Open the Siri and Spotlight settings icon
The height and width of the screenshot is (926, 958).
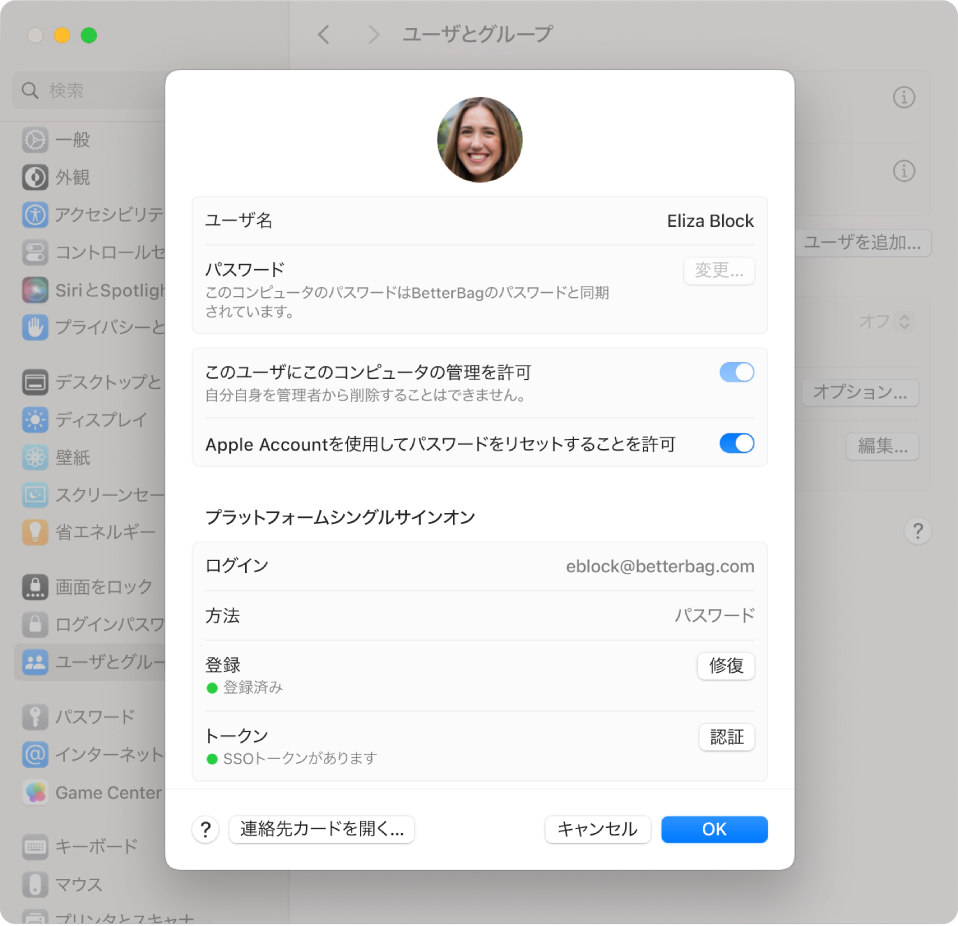33,290
